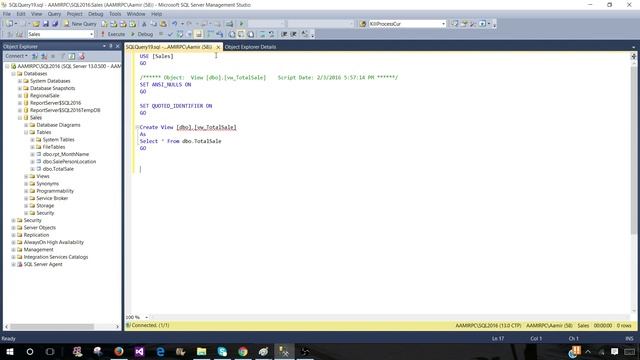Open the Tools menu
Viewport: 640px width, 360px height.
pos(115,14)
